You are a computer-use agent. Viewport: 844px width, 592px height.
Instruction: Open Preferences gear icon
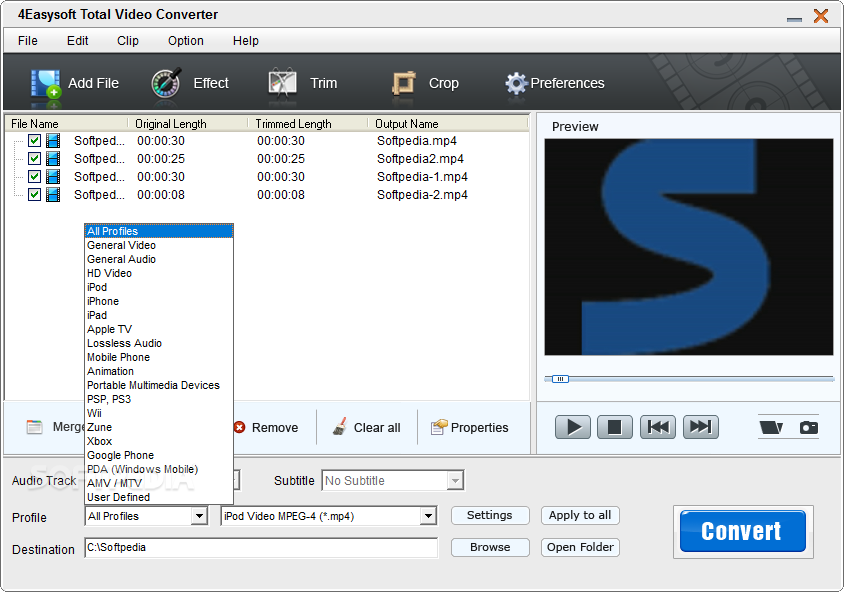[516, 83]
